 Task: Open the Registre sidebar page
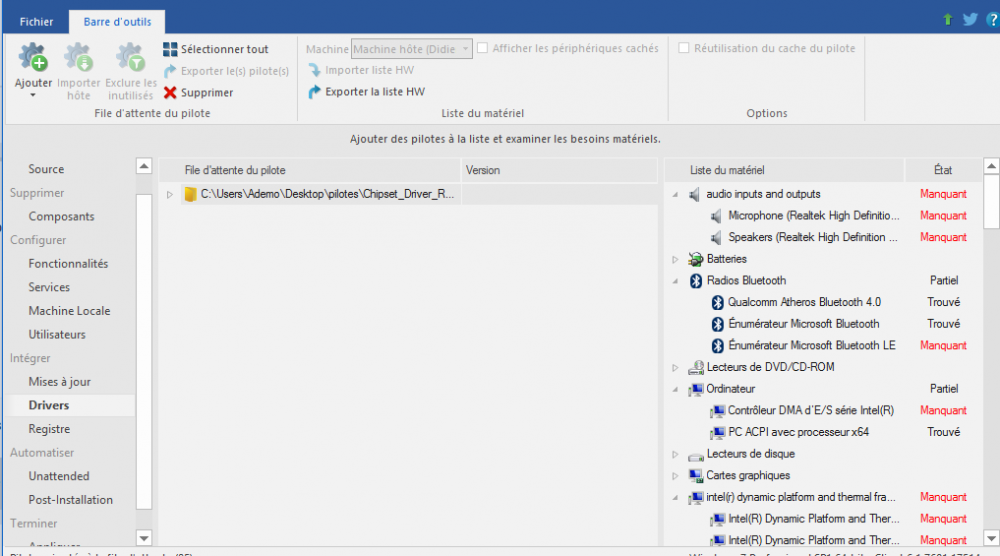[49, 429]
